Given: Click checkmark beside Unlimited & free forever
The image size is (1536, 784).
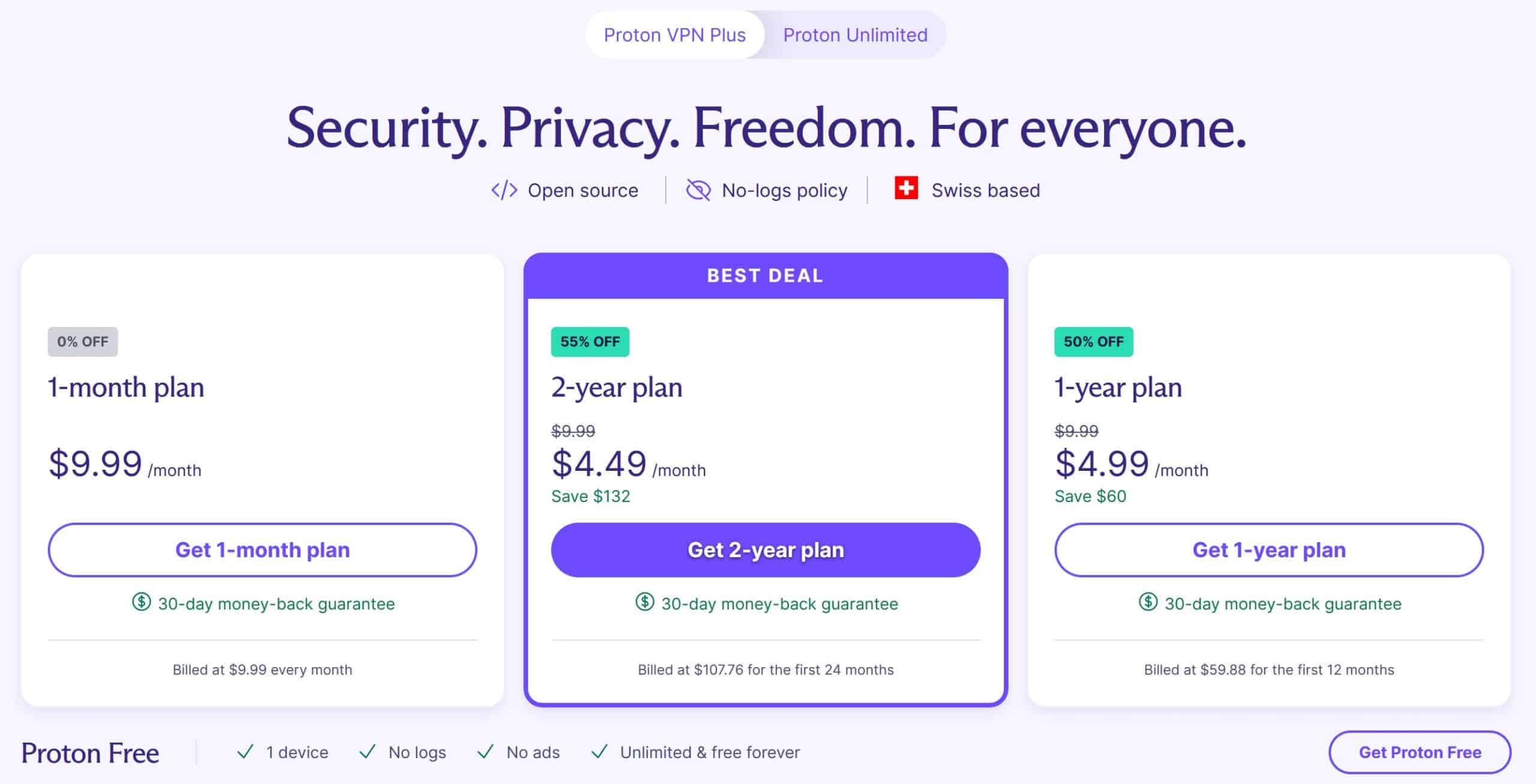Looking at the screenshot, I should click(599, 752).
